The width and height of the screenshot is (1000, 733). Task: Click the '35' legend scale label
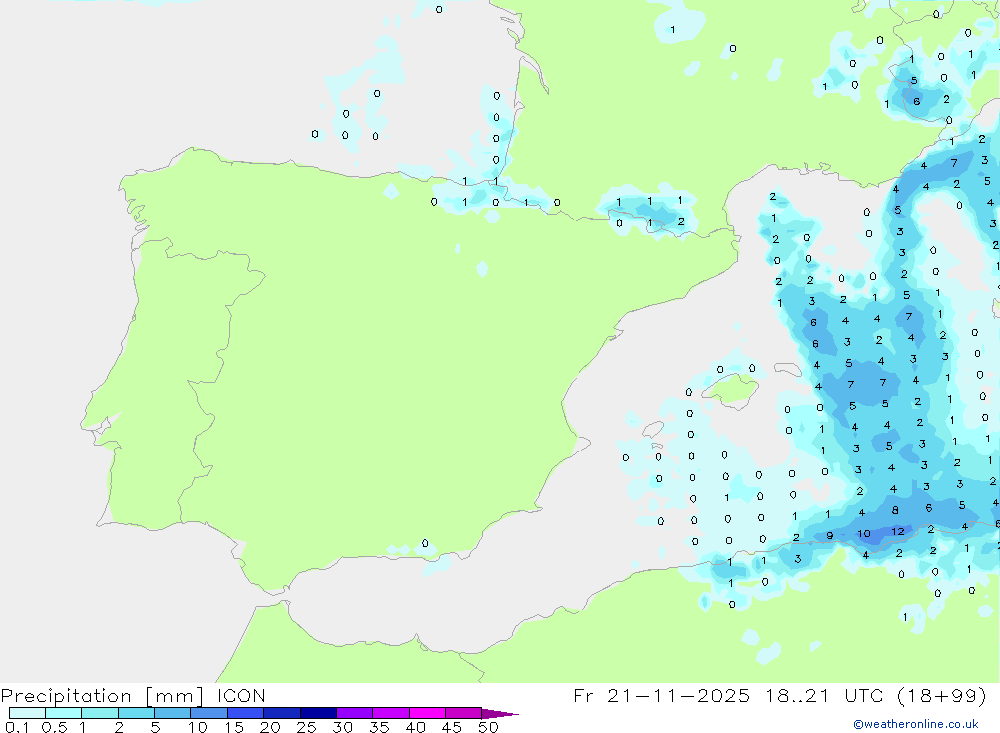[379, 727]
